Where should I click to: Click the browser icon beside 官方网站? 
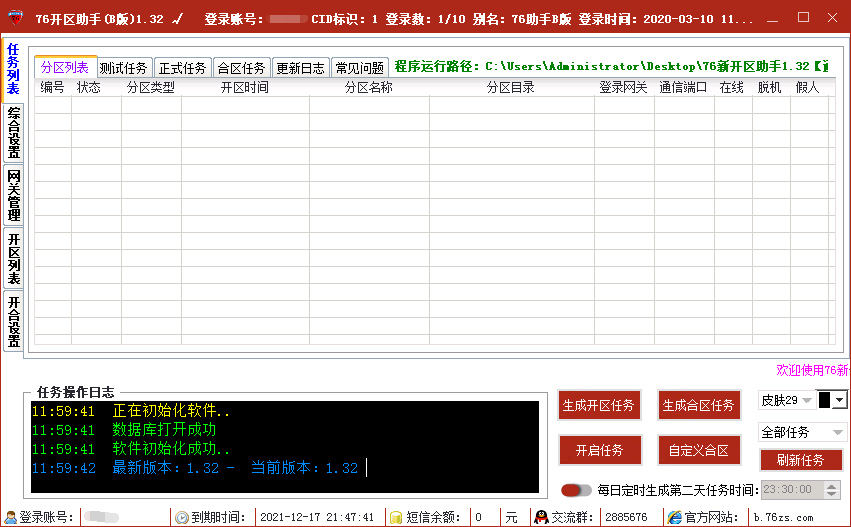(x=675, y=518)
